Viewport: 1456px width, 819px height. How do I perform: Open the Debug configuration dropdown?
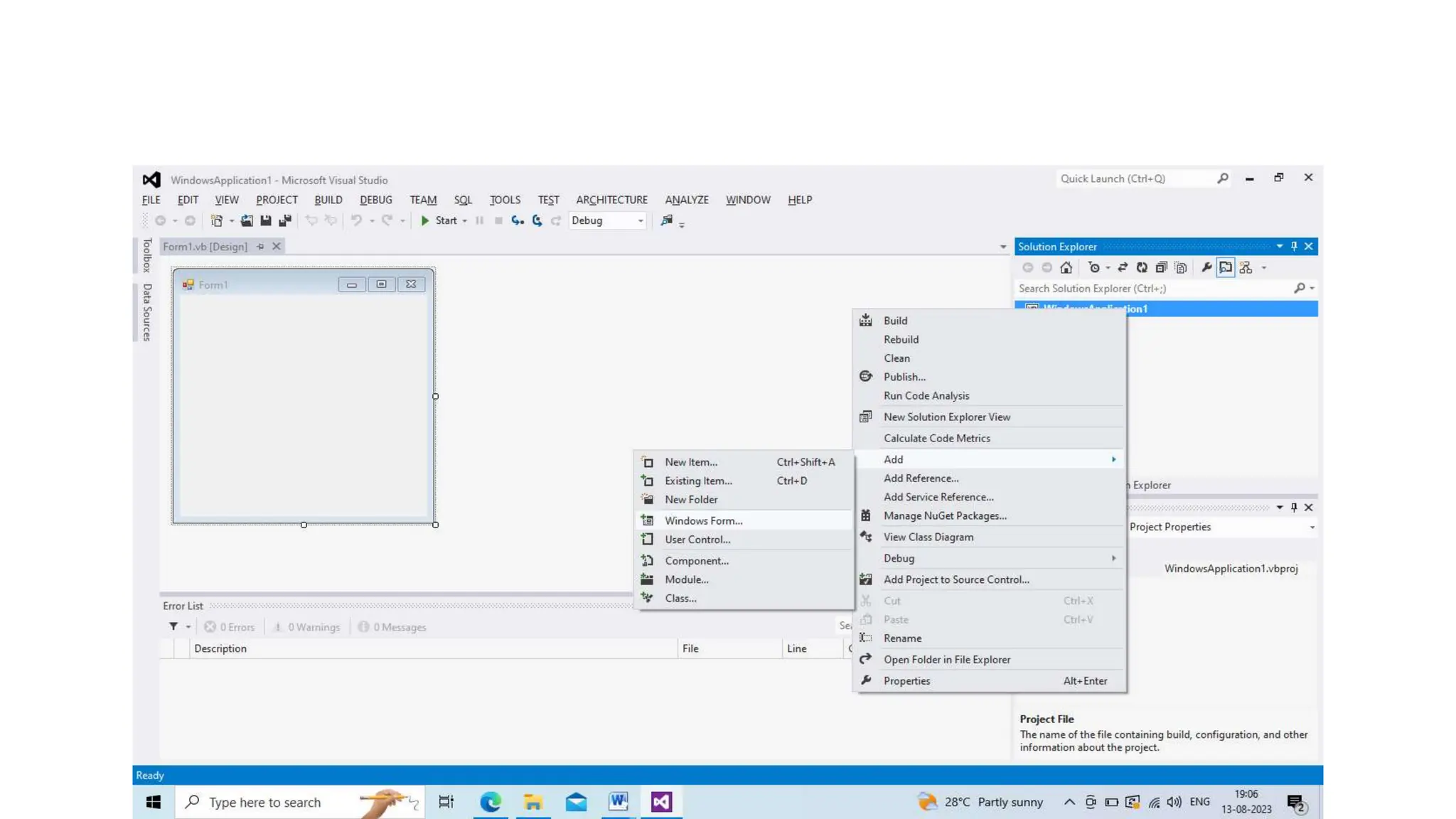pyautogui.click(x=640, y=220)
